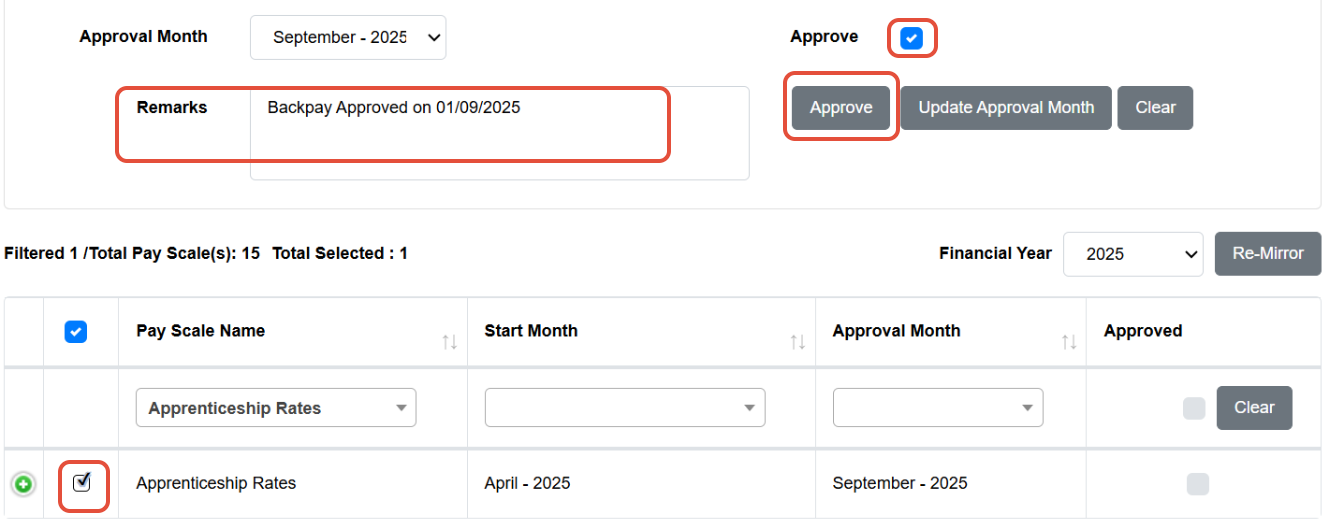Click into the Remarks text area
Viewport: 1344px width, 529px height.
pos(500,133)
